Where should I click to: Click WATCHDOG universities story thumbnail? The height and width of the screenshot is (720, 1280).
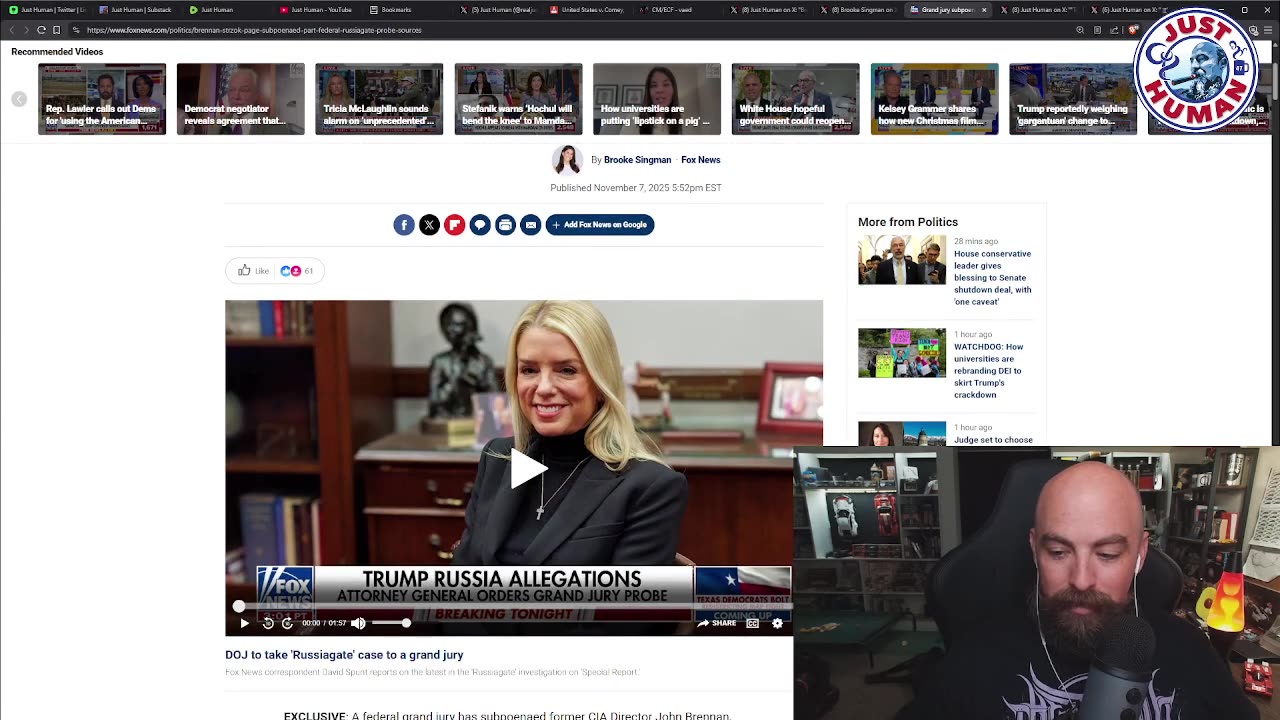click(902, 353)
